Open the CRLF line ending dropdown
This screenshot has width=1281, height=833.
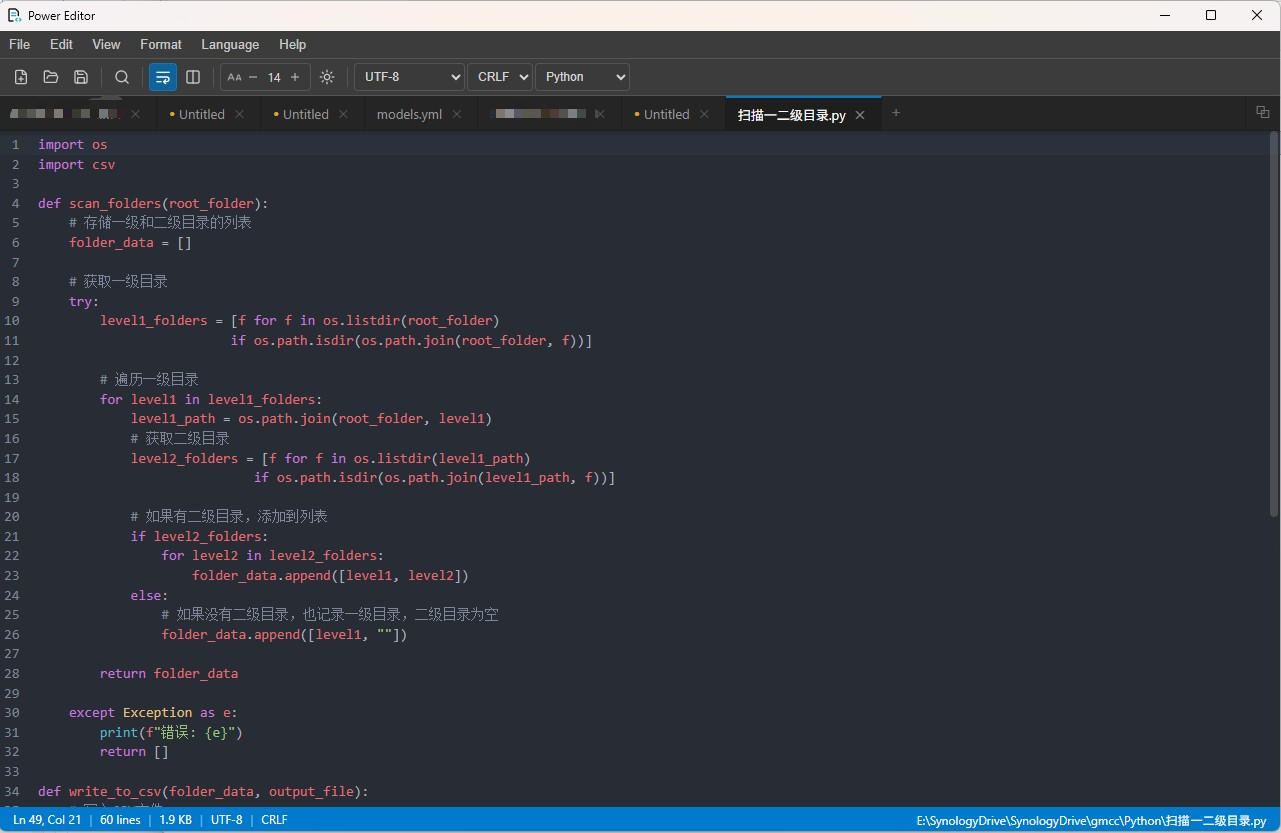click(500, 77)
